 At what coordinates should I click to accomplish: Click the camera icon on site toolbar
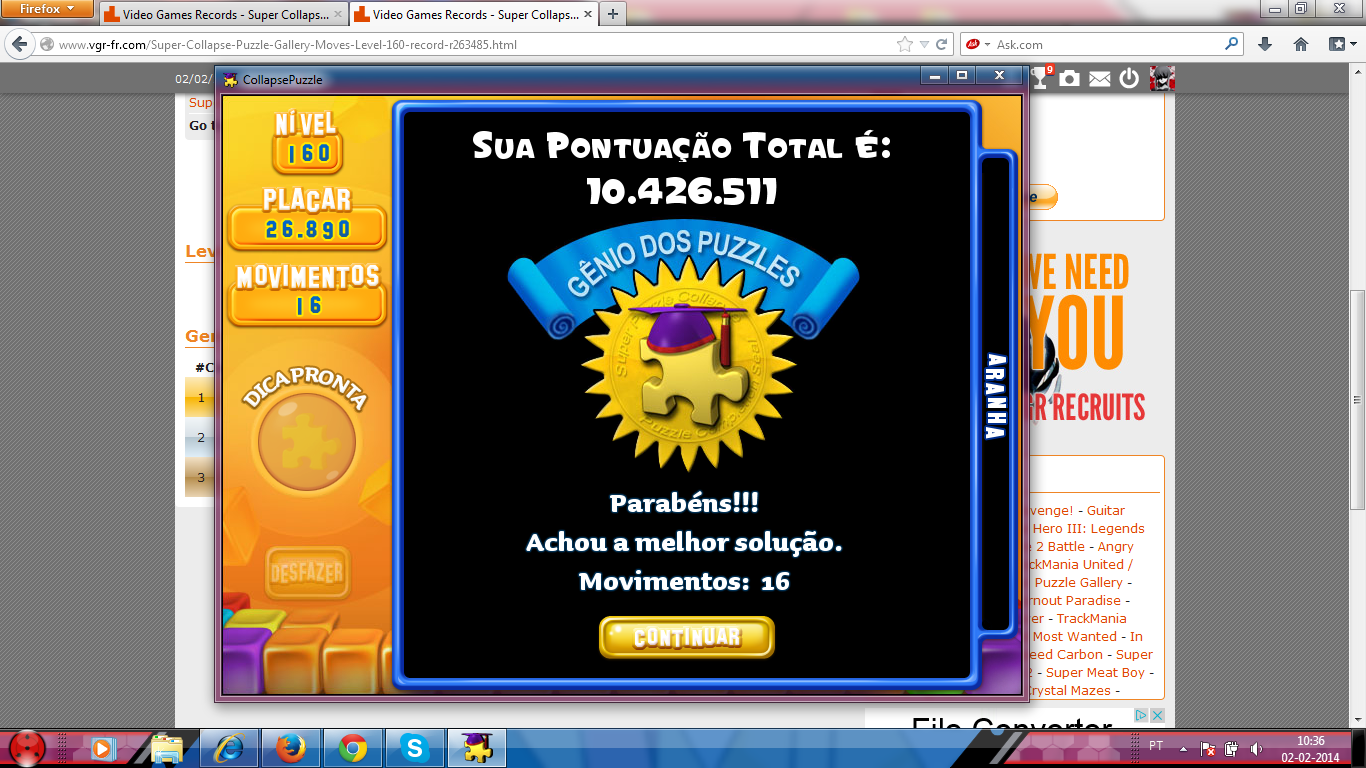pyautogui.click(x=1070, y=78)
